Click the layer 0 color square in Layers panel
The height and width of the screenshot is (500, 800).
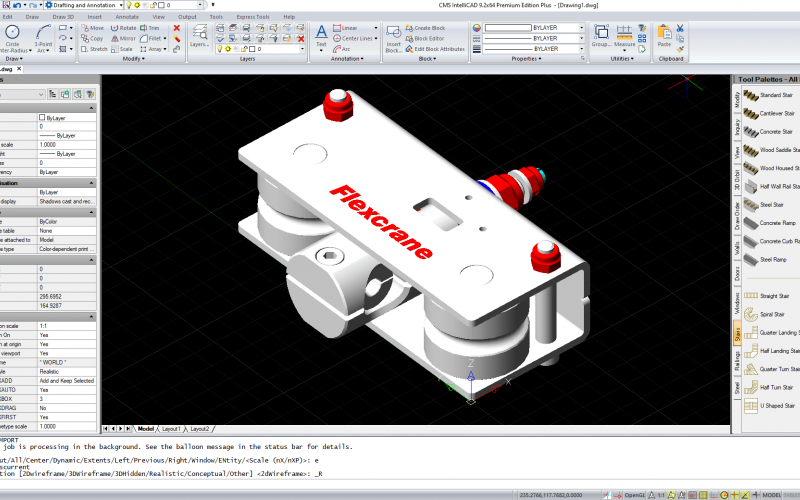(x=252, y=49)
